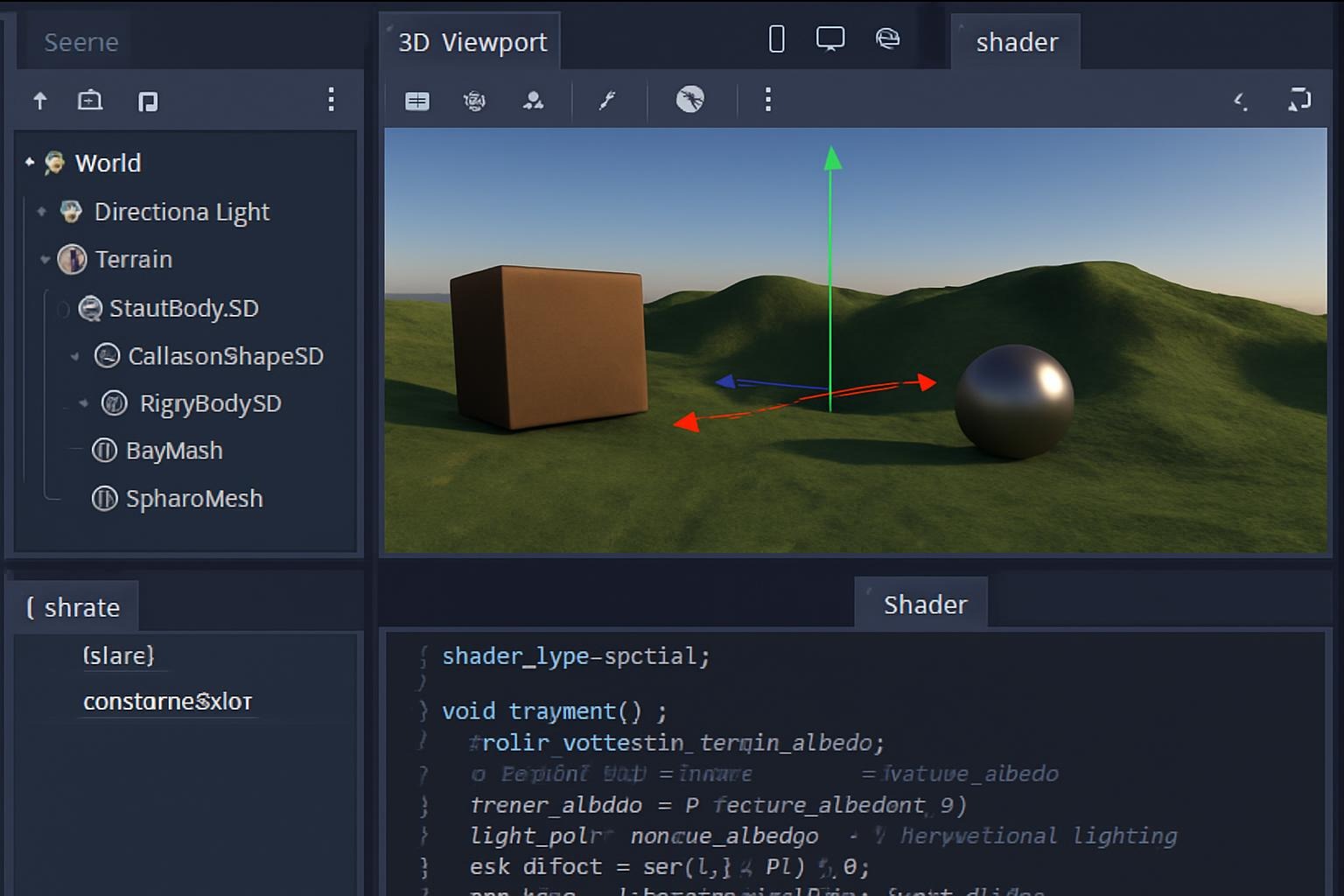
Task: Select the SpharoMesh node in tree
Action: pos(193,499)
